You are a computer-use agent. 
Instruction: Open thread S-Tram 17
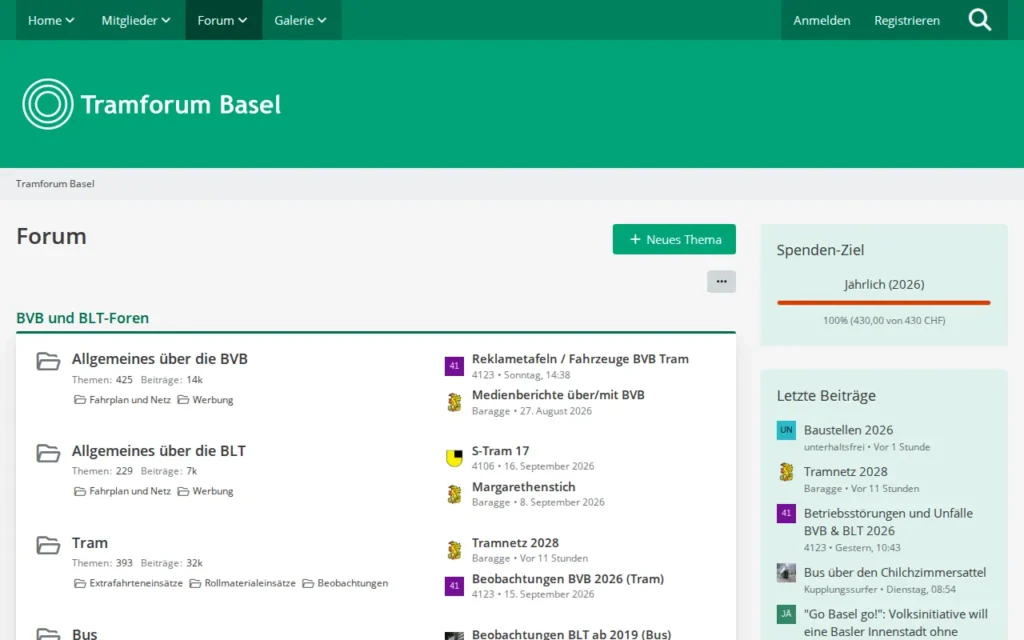pyautogui.click(x=500, y=451)
